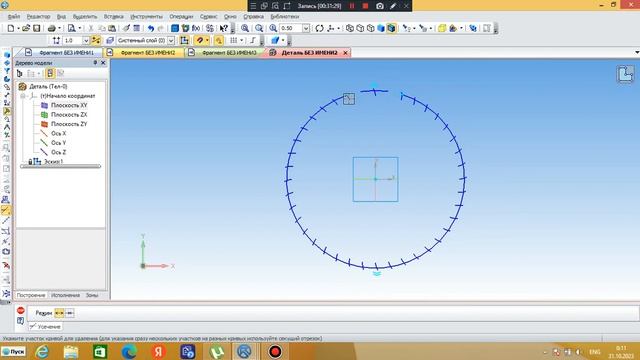
Task: Open Print Preview icon
Action: 71,28
